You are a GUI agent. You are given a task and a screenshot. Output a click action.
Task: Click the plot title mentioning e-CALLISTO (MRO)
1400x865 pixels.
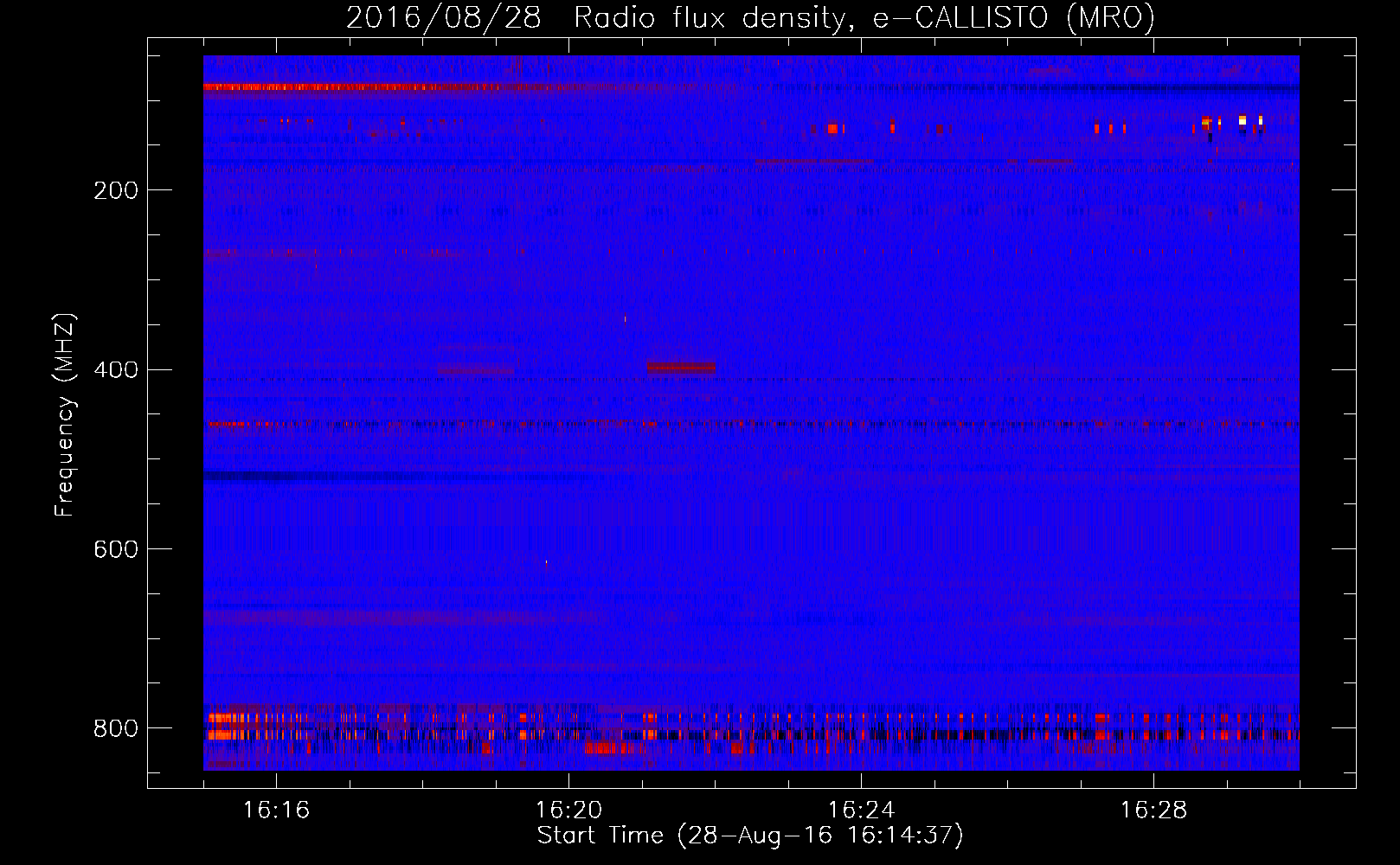click(750, 17)
